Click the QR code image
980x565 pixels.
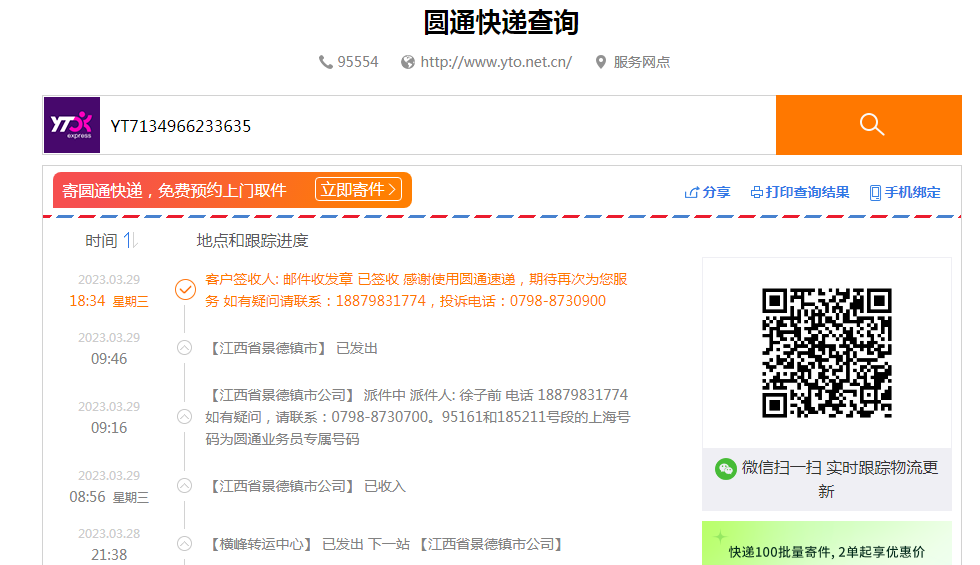(x=827, y=352)
